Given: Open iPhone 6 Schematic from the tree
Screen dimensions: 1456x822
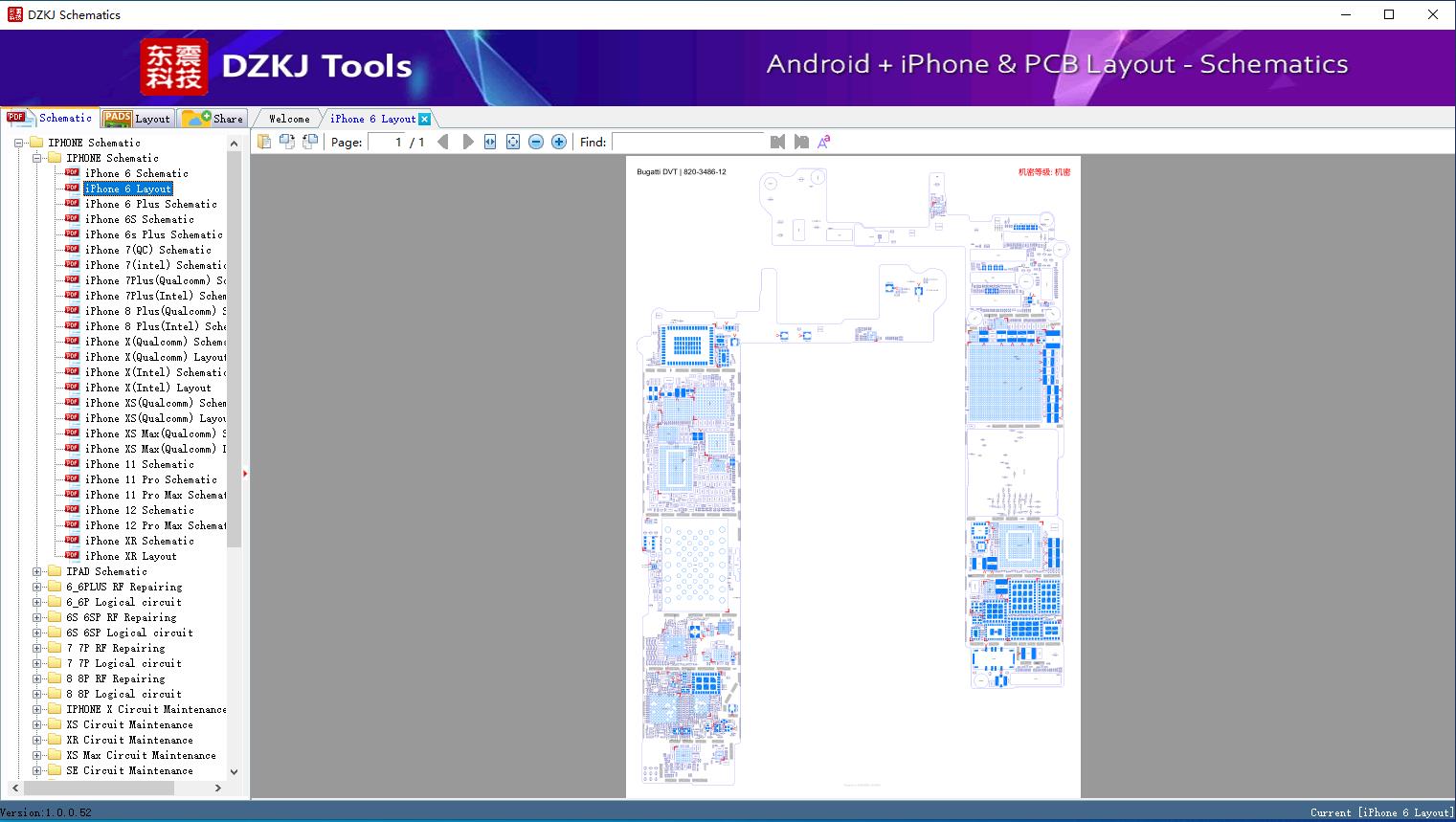Looking at the screenshot, I should [136, 173].
